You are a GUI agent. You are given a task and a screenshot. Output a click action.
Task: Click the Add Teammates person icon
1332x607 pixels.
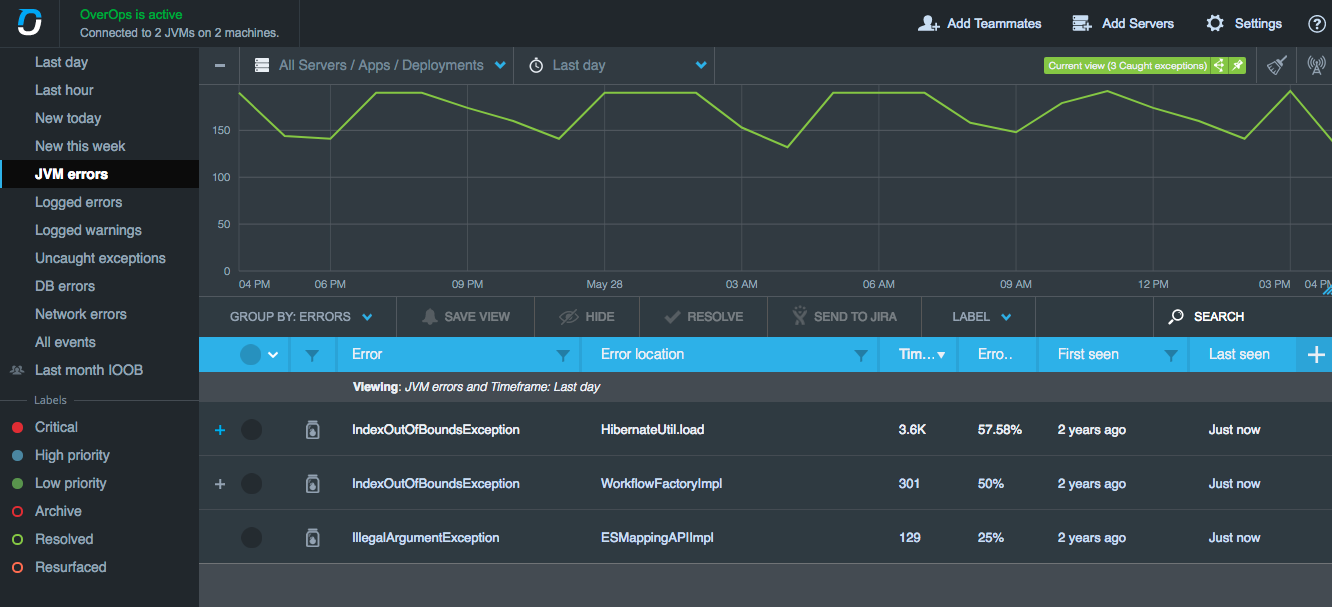pyautogui.click(x=928, y=23)
